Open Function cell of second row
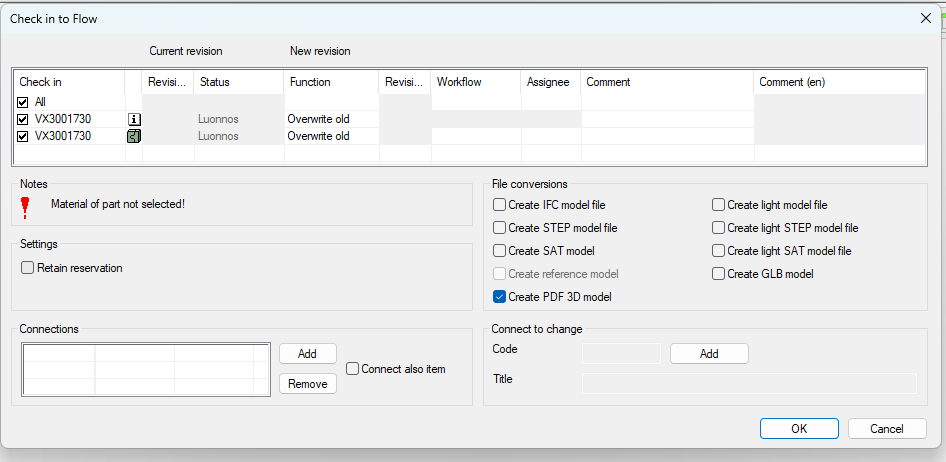Screen dimensions: 946x462 (x=331, y=136)
